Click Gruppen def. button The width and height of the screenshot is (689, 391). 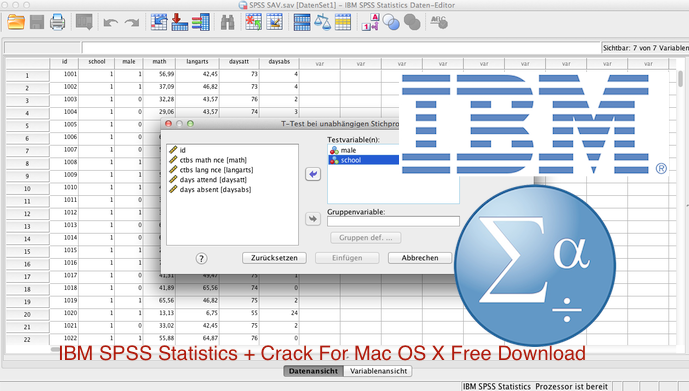[x=366, y=238]
